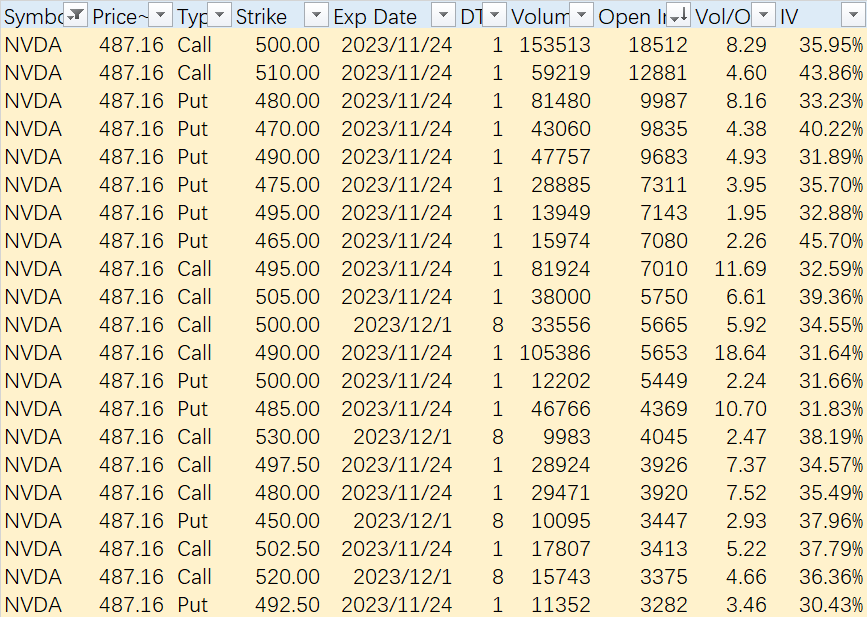Image resolution: width=867 pixels, height=617 pixels.
Task: Click Vol/OI cell 8.16
Action: (x=746, y=101)
